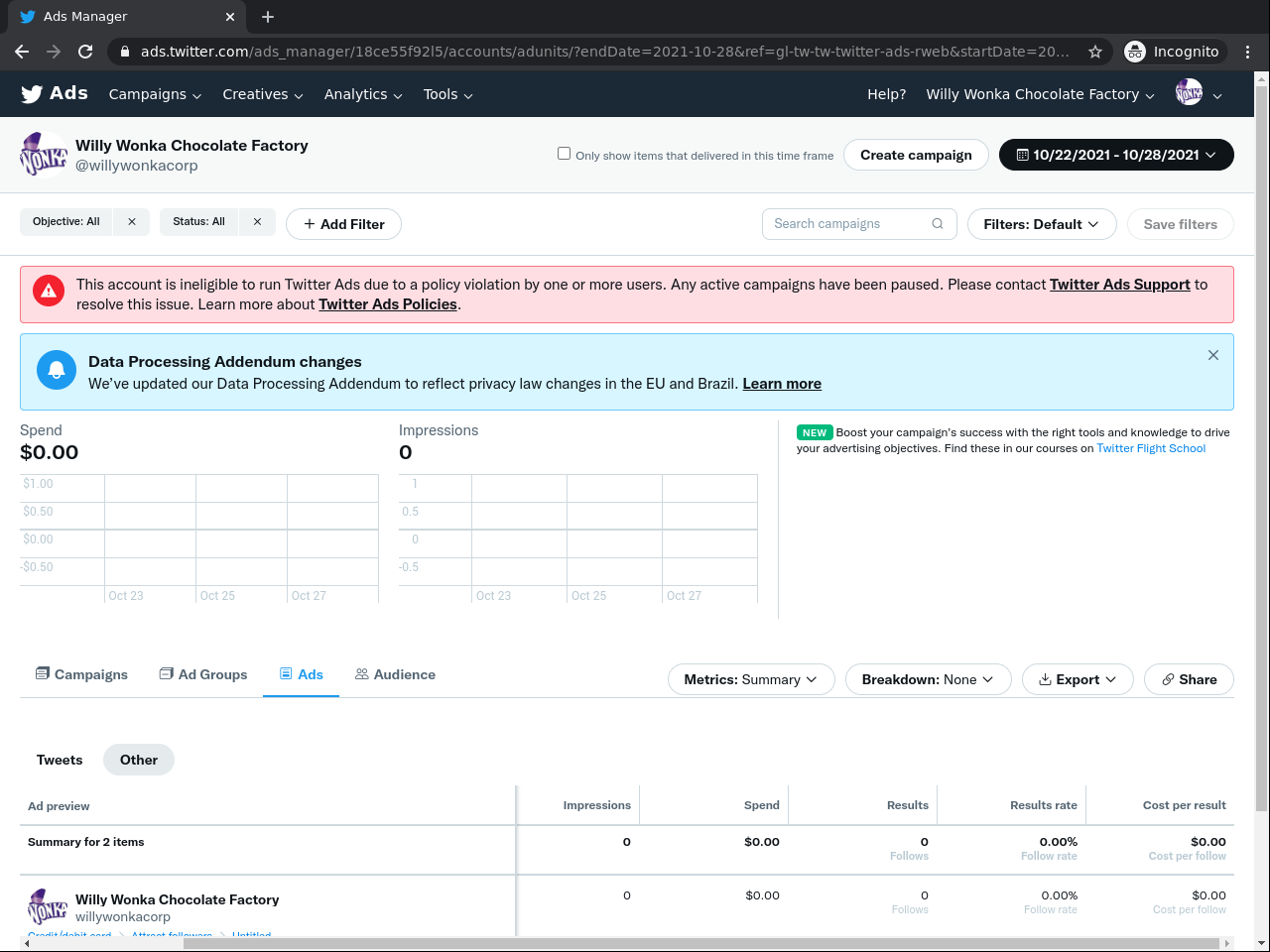Click the profile avatar in the navbar
The height and width of the screenshot is (952, 1270).
1189,93
